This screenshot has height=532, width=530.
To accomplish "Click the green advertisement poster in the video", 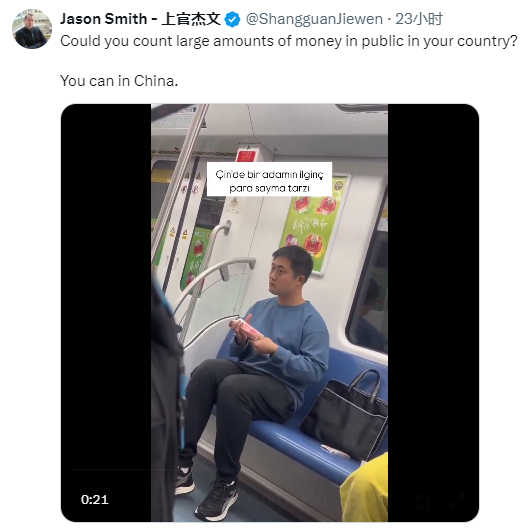I will pyautogui.click(x=314, y=224).
